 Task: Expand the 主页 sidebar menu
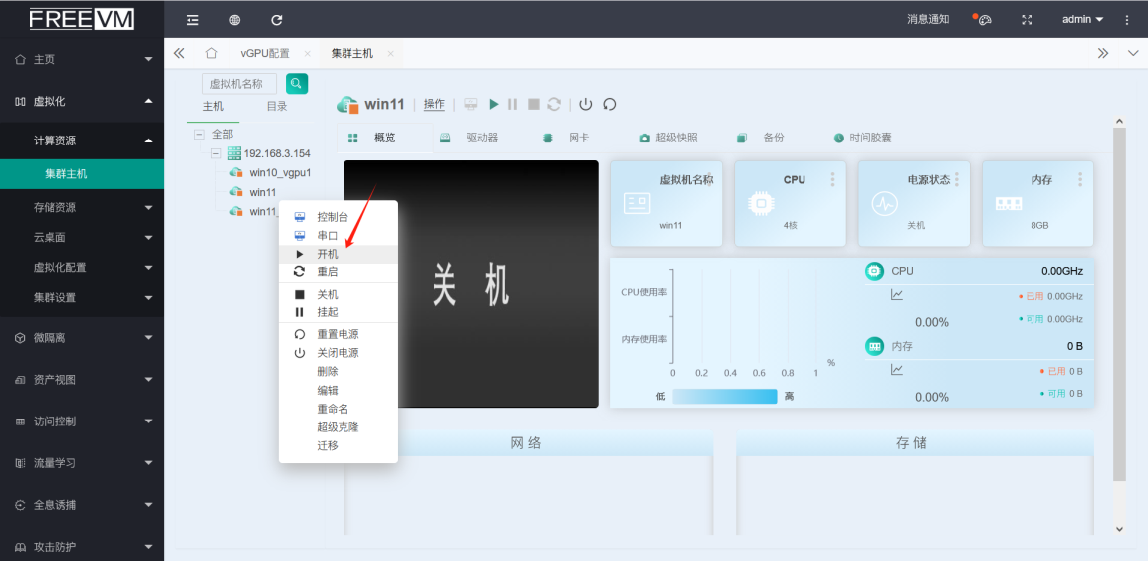(82, 59)
